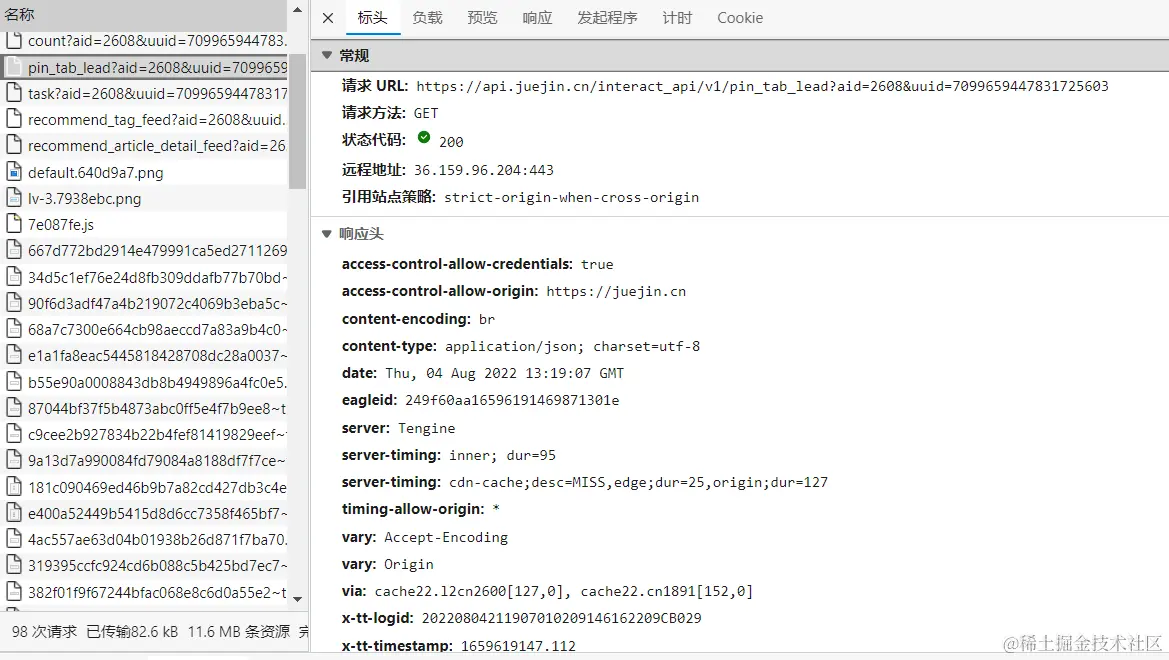
Task: Select the 319395ccfc924cd6b088 request row
Action: [x=144, y=566]
